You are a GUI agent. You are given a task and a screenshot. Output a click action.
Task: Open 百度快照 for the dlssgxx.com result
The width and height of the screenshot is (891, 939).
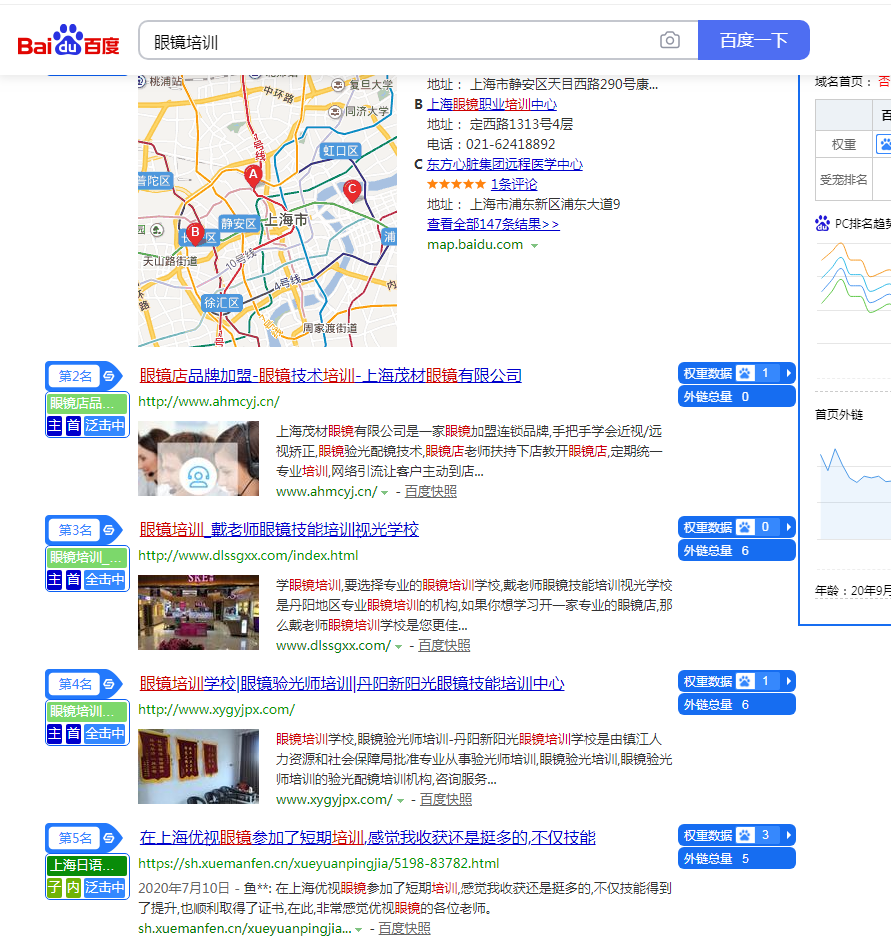(444, 646)
